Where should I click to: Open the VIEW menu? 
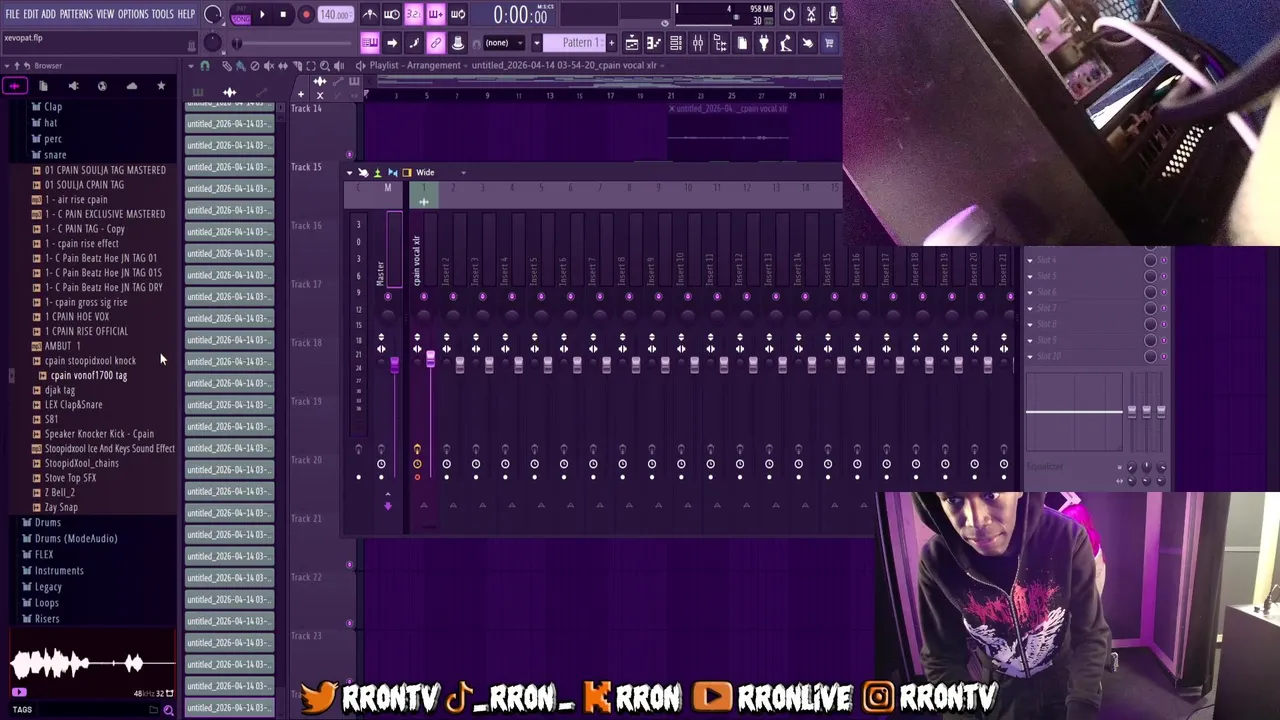[x=105, y=14]
